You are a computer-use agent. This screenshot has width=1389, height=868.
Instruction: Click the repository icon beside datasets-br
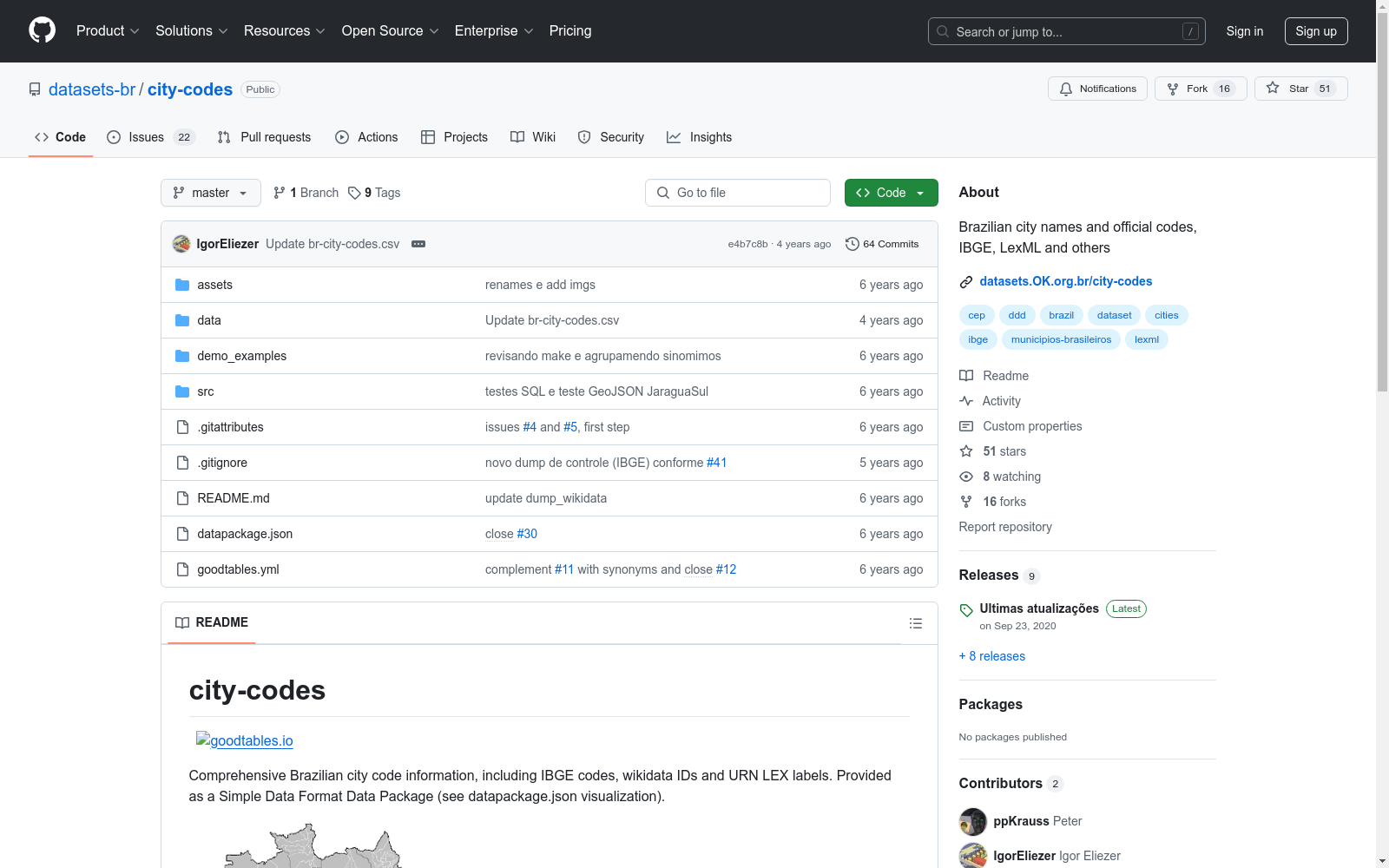[35, 89]
